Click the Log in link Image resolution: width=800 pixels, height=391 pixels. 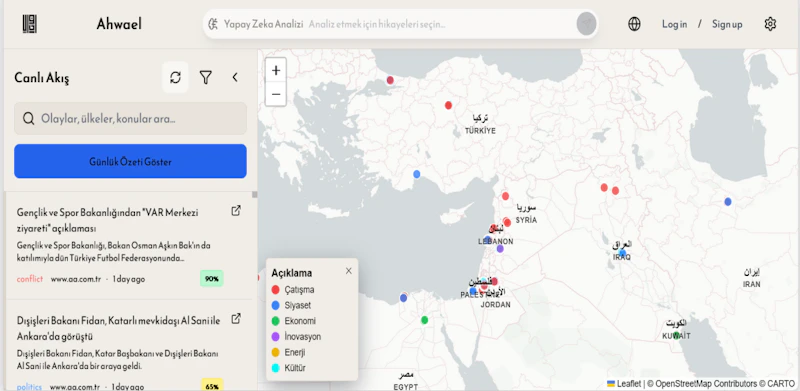point(674,24)
